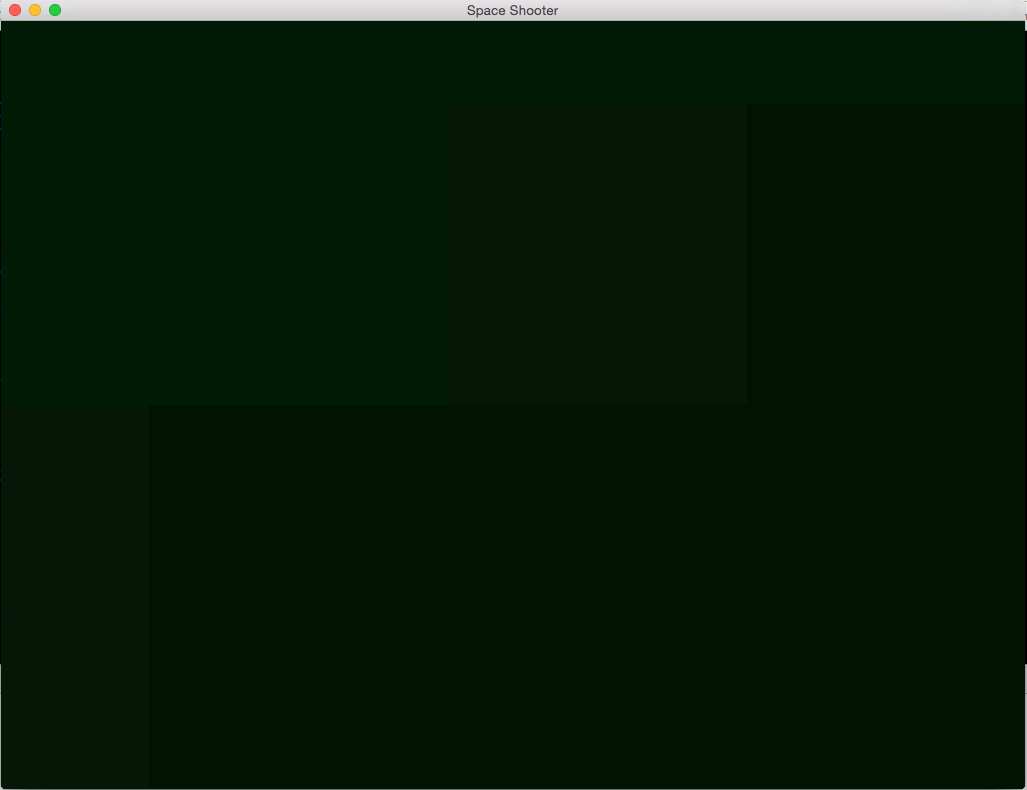The height and width of the screenshot is (790, 1027).
Task: Click empty title bar between buttons and title
Action: [262, 10]
